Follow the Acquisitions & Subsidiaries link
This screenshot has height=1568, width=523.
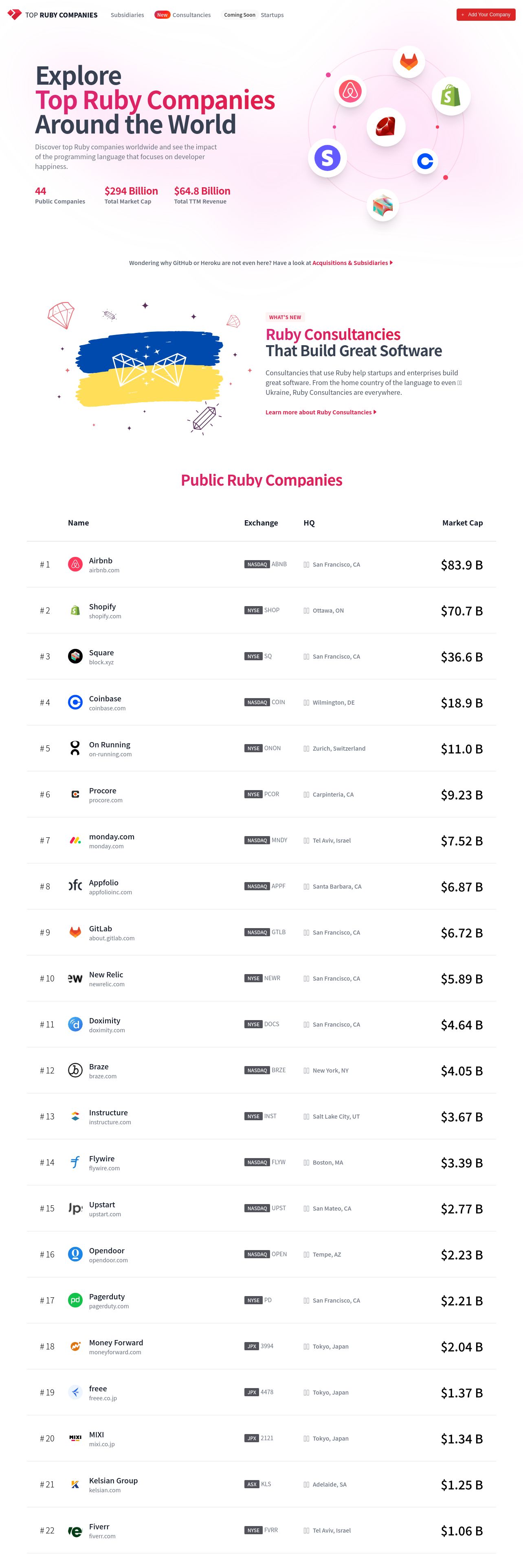coord(352,263)
